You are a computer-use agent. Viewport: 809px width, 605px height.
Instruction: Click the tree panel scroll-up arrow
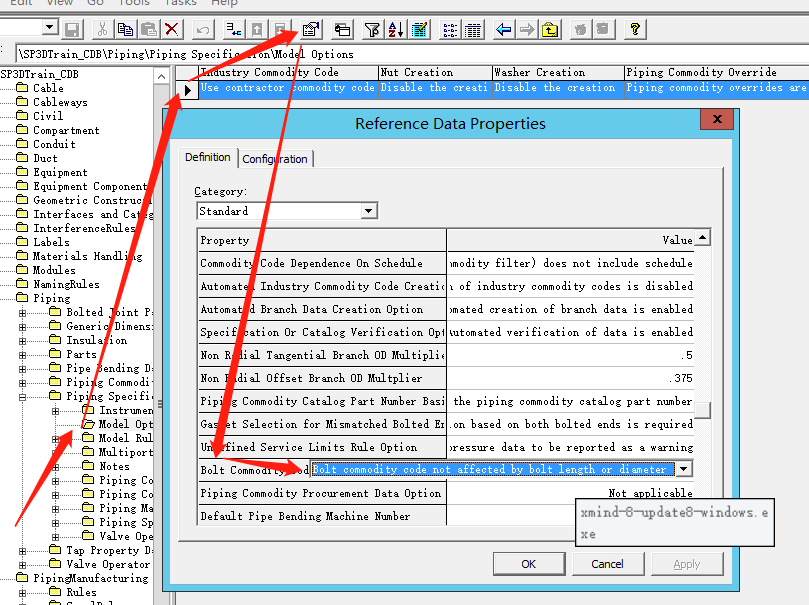point(161,77)
